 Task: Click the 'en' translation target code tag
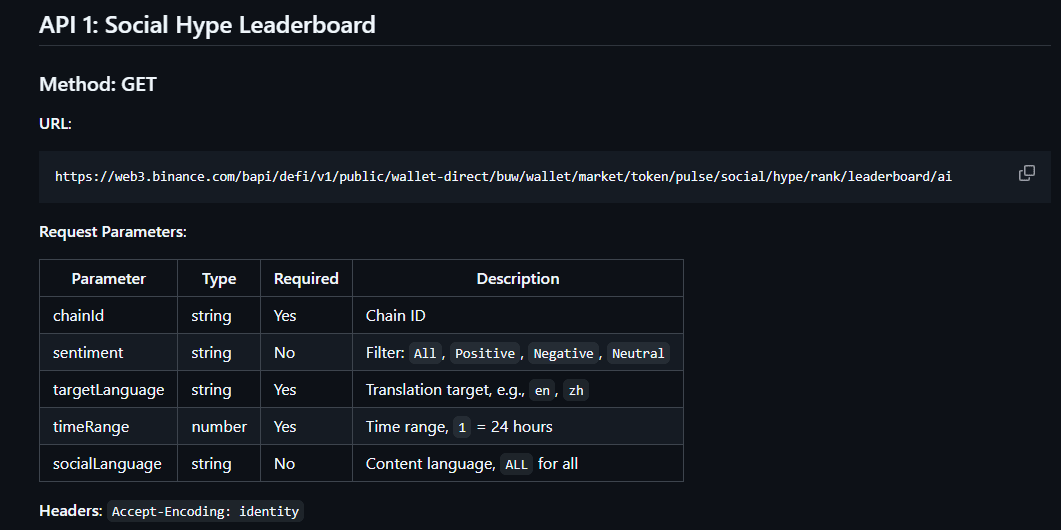542,391
